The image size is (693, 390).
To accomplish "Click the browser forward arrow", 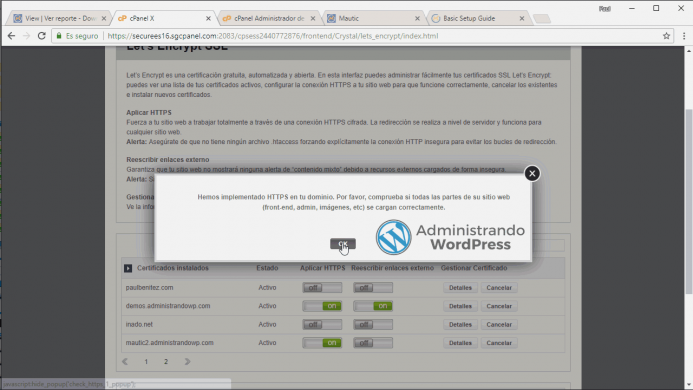I will pyautogui.click(x=27, y=36).
